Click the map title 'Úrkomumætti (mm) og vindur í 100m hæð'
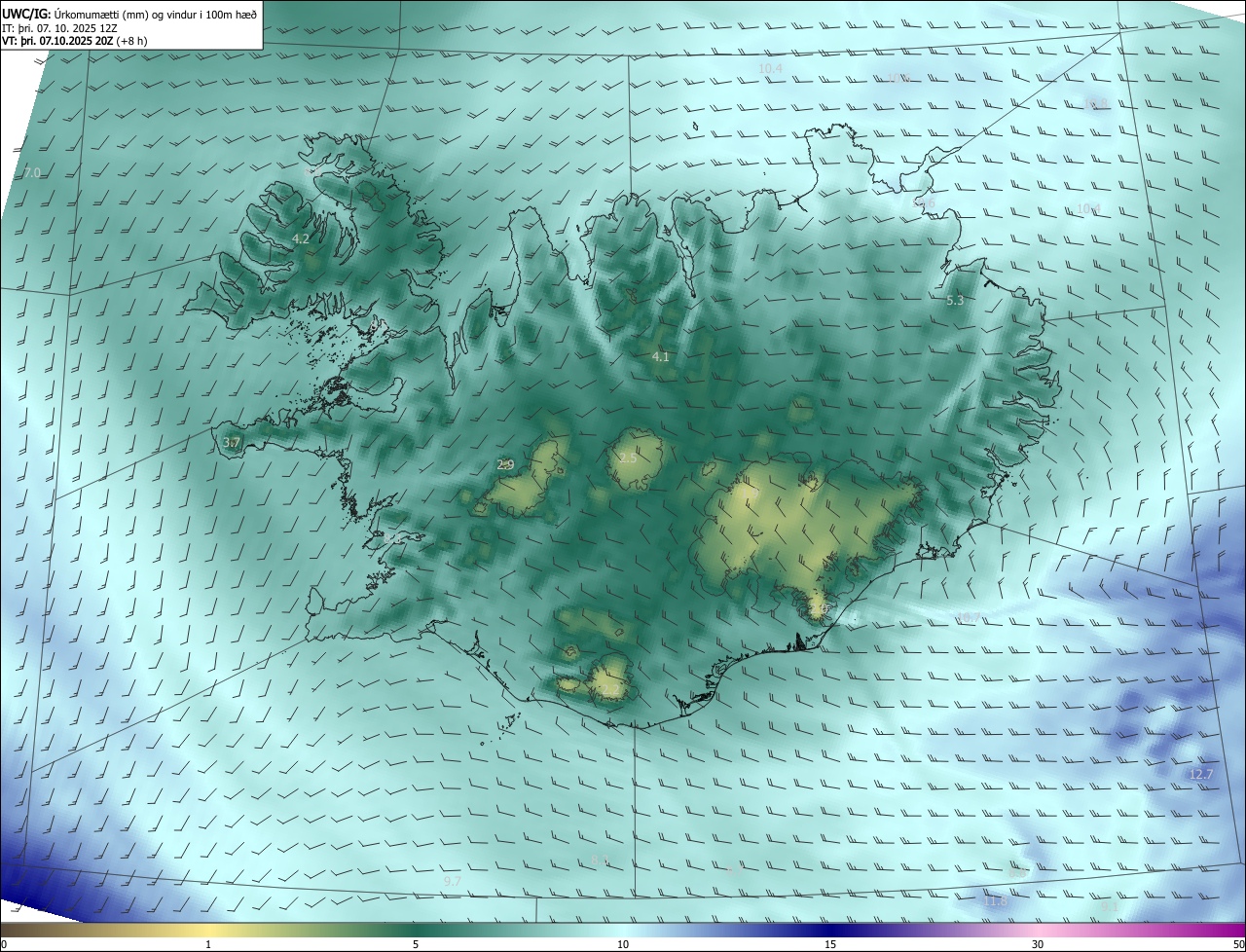This screenshot has height=952, width=1246. (155, 13)
